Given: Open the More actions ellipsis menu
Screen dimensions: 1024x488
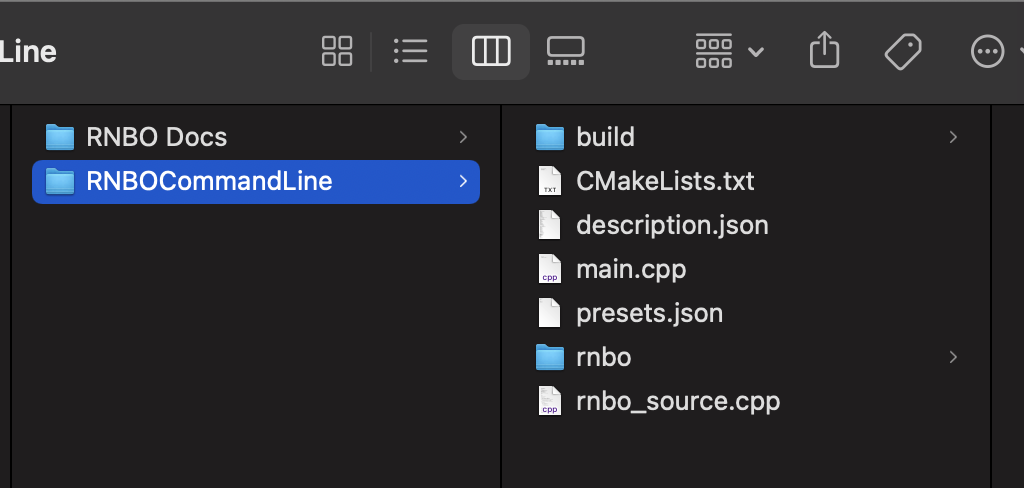Looking at the screenshot, I should point(987,51).
